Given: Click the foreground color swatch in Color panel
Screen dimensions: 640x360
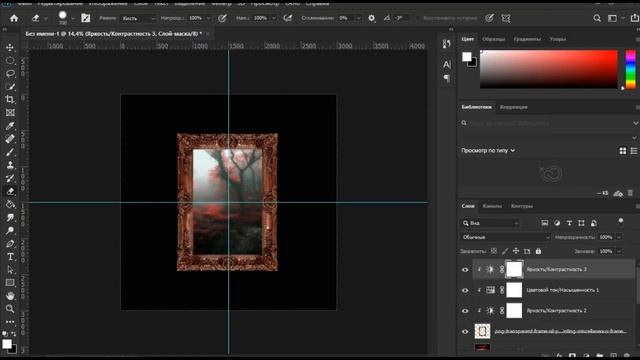Looking at the screenshot, I should 467,57.
